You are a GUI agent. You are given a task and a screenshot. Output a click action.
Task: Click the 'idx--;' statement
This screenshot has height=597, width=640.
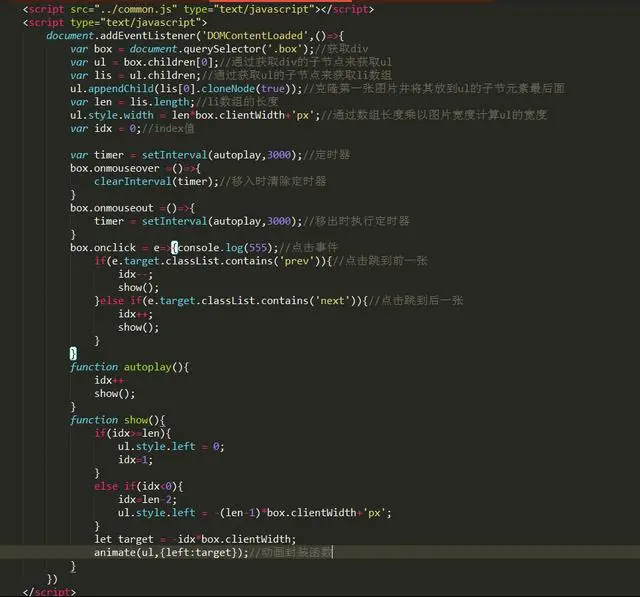point(136,274)
